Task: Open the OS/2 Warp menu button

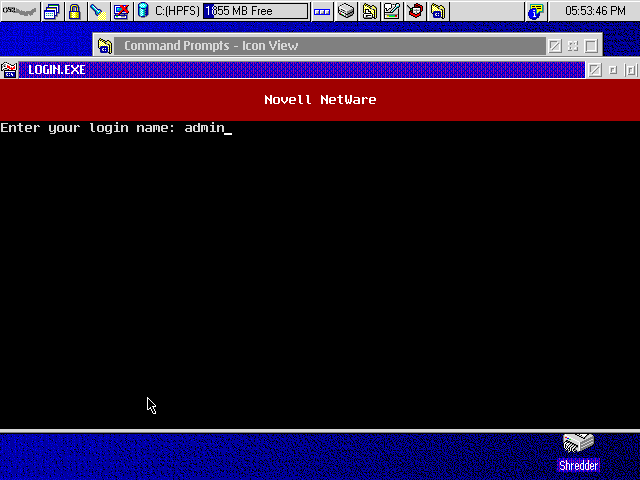Action: (x=19, y=11)
